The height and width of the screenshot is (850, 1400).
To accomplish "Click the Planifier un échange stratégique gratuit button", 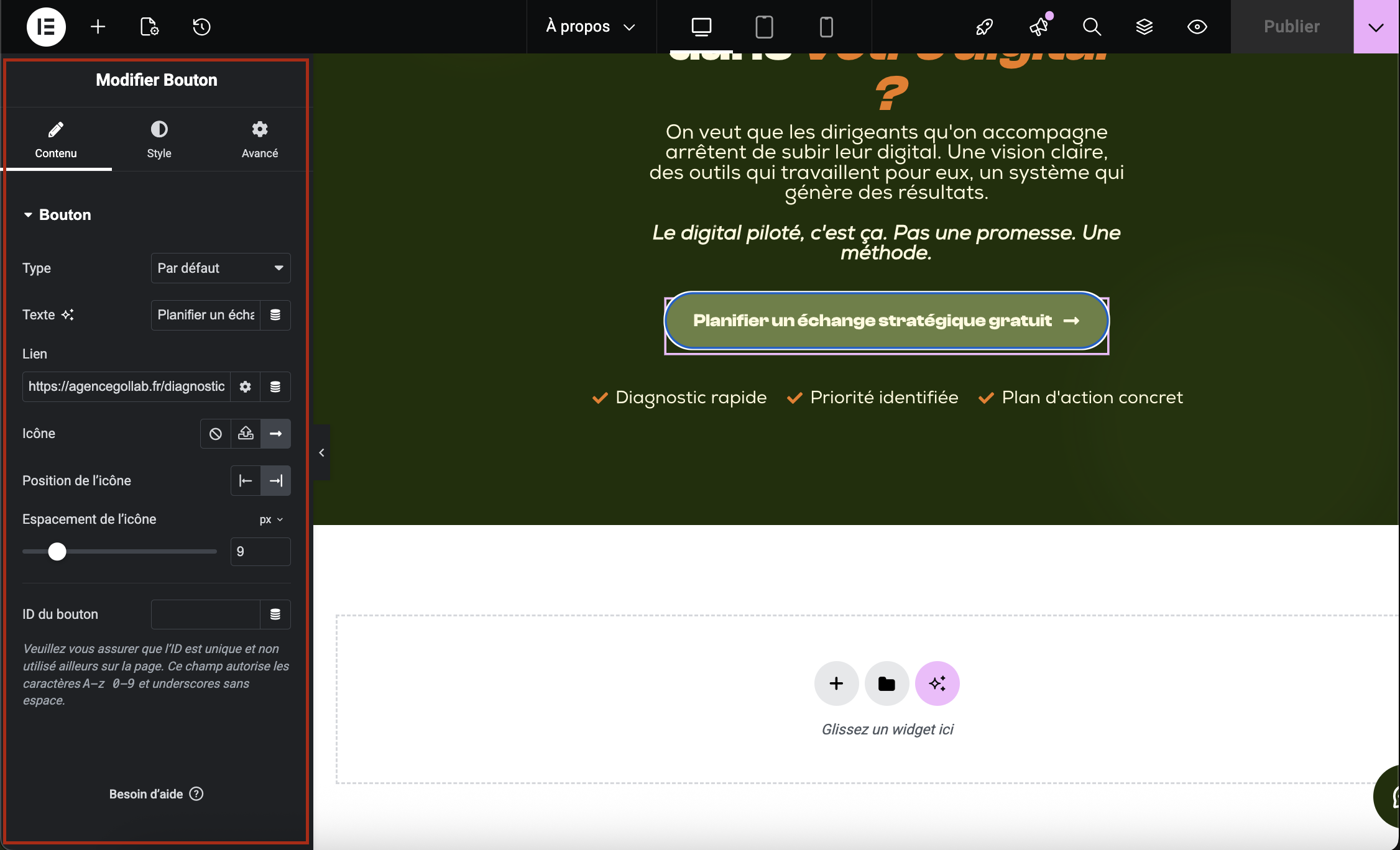I will click(x=887, y=321).
